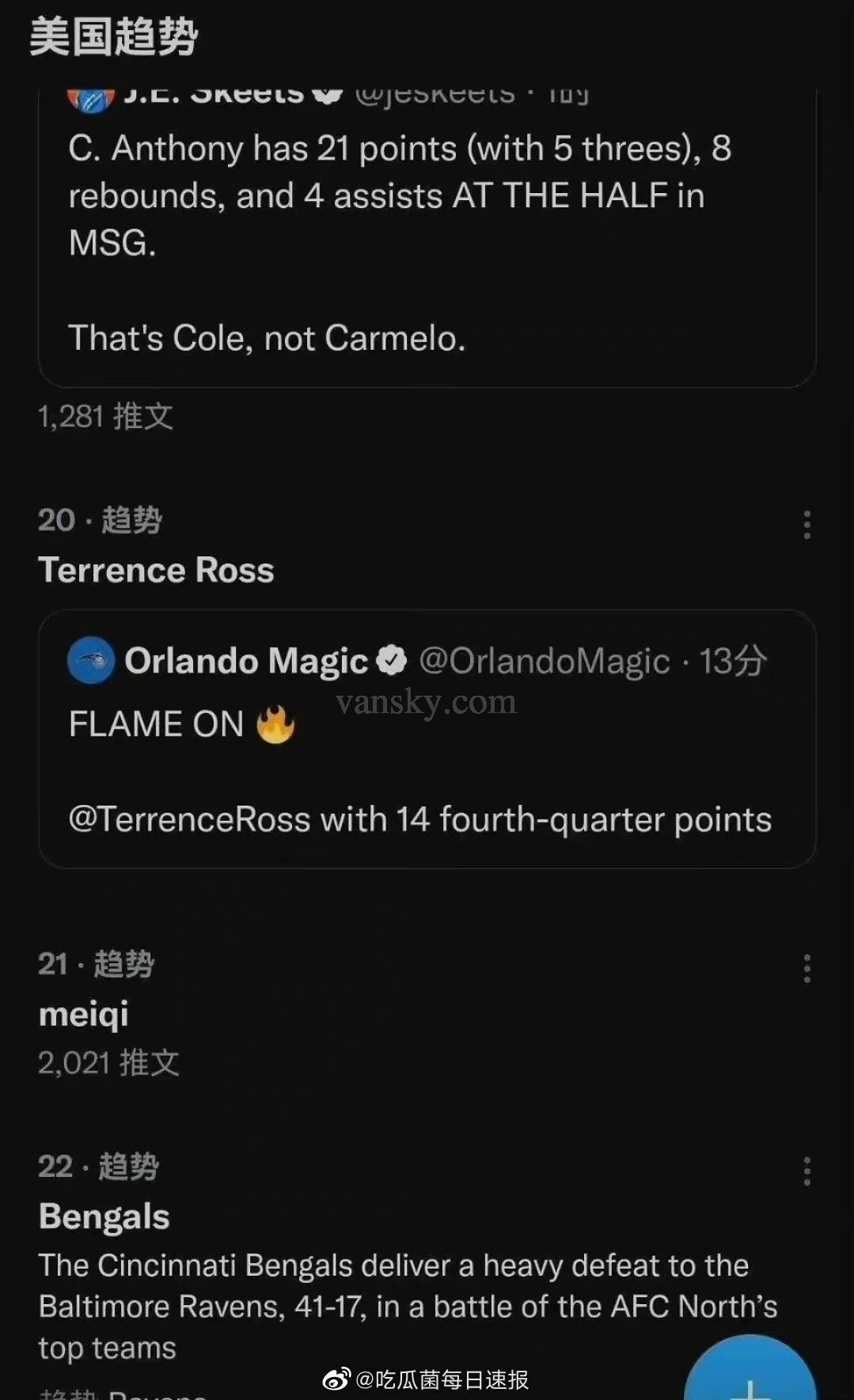Tap the blue compose tweet button
This screenshot has width=854, height=1400.
[749, 1373]
